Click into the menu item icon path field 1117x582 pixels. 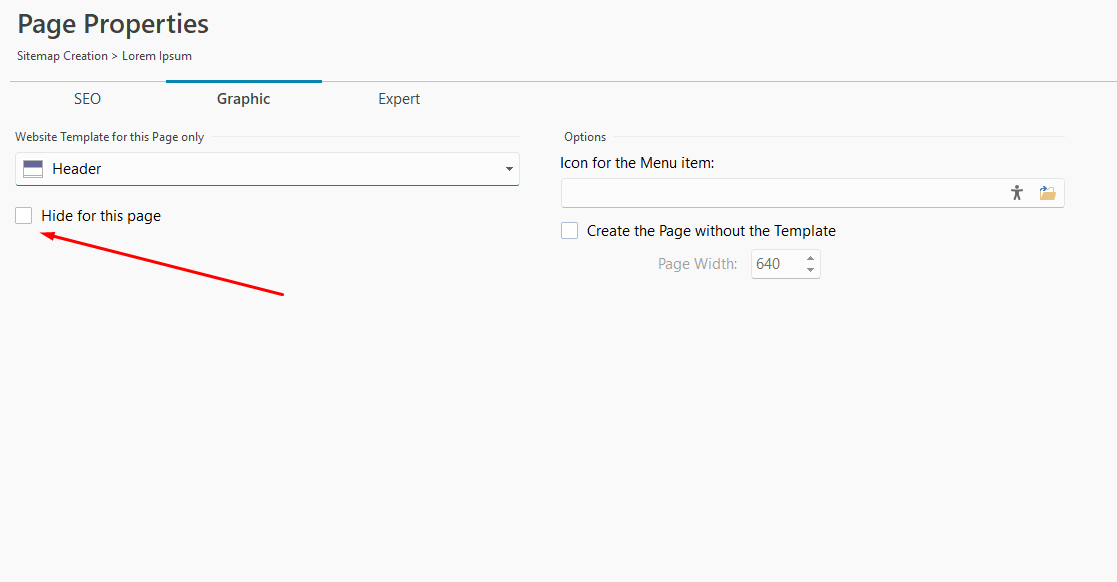[780, 193]
